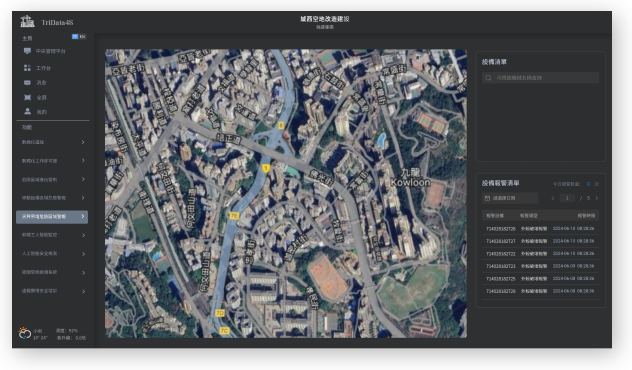Expand the highlighted 天秤吊運危險區域警報 item
This screenshot has height=370, width=632.
coord(52,216)
